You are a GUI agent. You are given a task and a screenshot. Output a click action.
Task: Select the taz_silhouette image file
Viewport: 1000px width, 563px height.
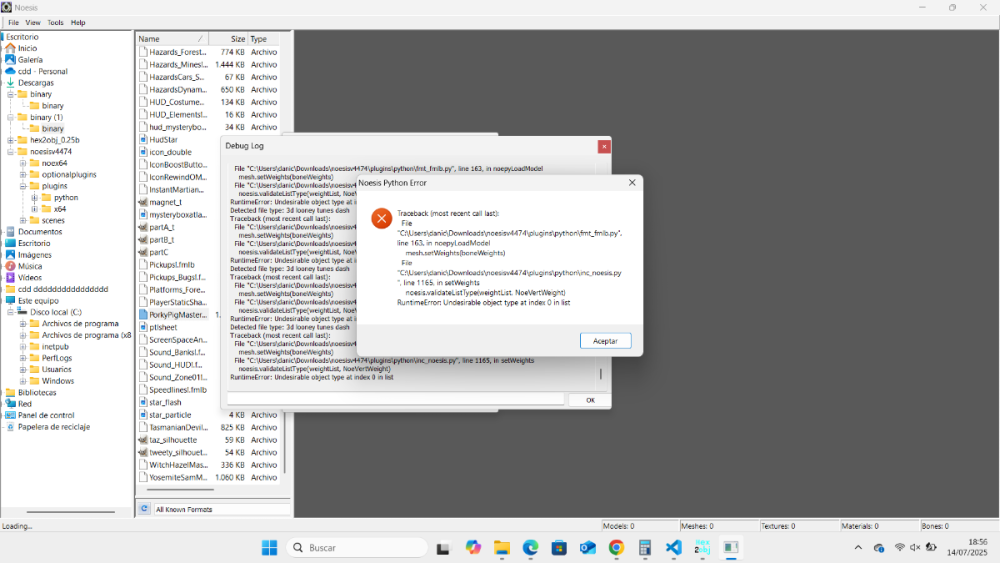coord(142,440)
